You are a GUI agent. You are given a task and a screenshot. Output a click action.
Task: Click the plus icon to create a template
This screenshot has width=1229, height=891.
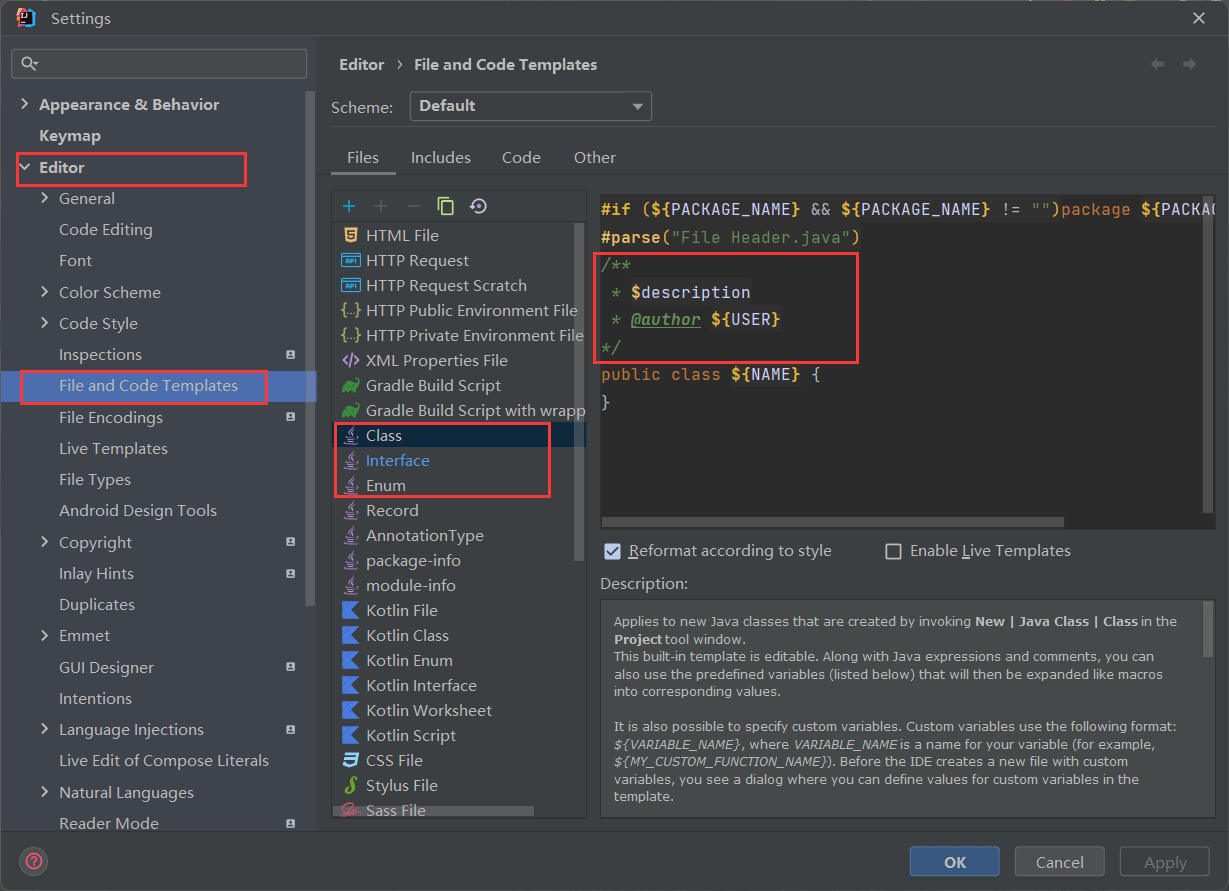tap(349, 206)
